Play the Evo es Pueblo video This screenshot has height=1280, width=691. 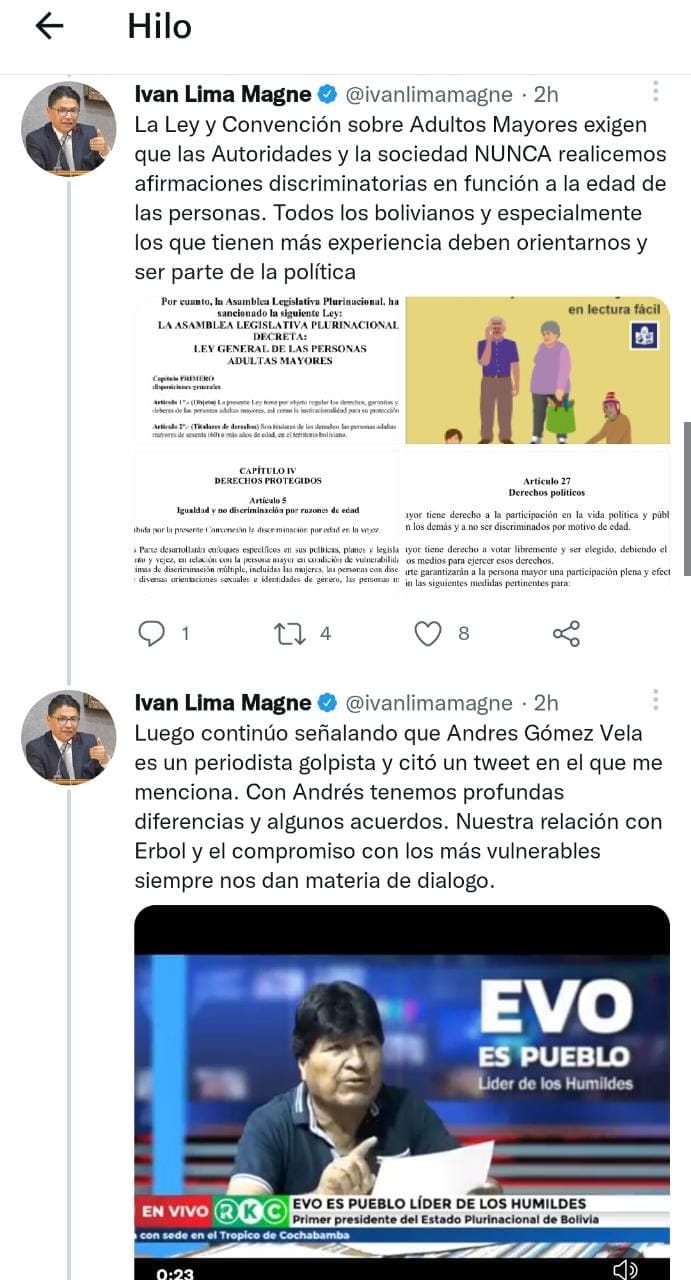402,1092
